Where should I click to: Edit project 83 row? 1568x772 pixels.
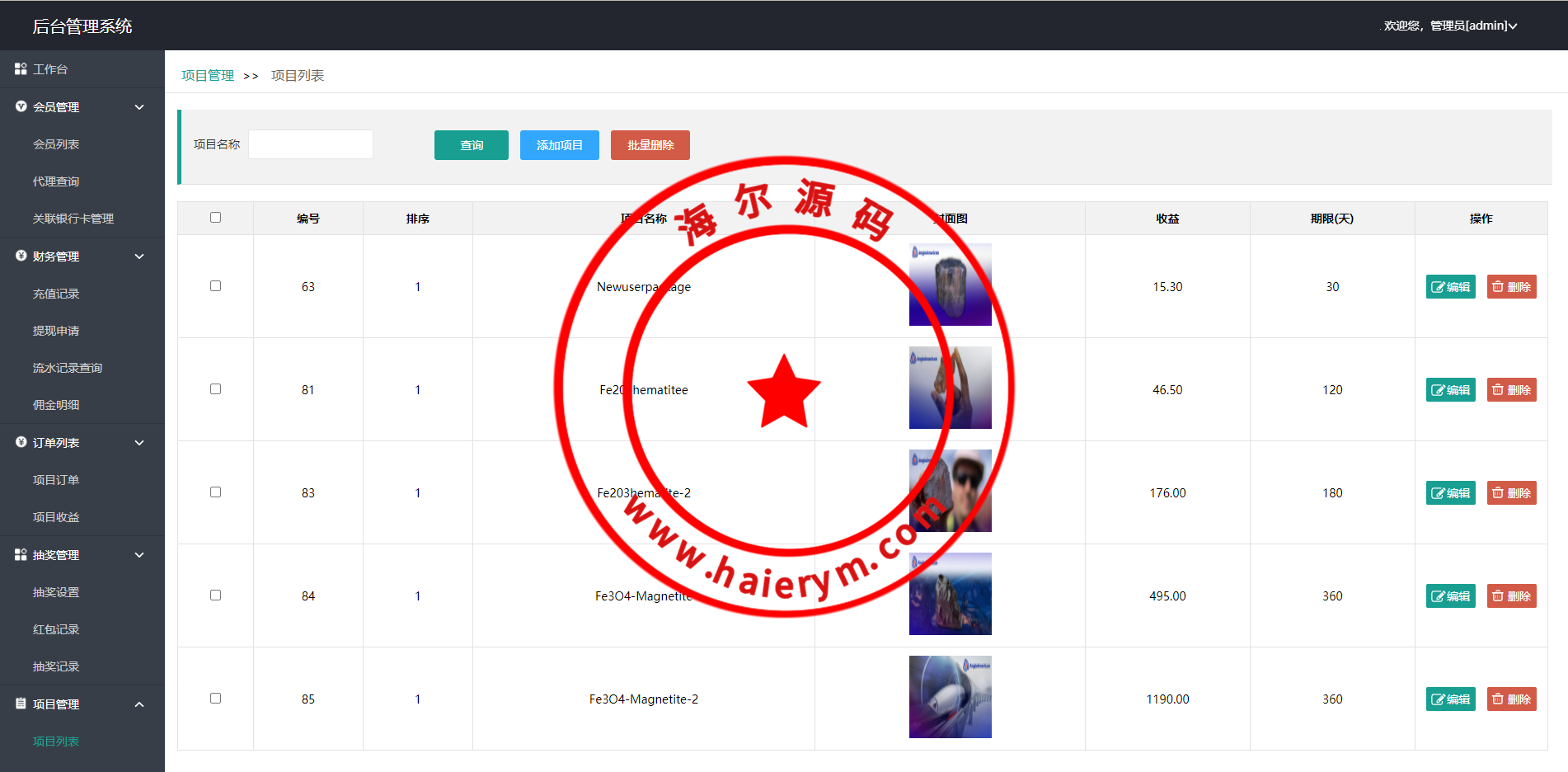coord(1451,493)
